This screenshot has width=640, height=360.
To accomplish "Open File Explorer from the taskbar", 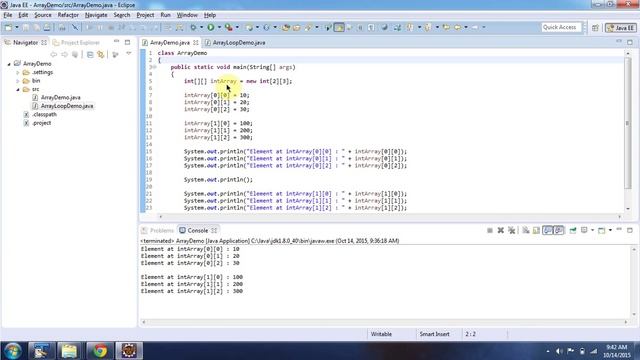I will point(69,351).
